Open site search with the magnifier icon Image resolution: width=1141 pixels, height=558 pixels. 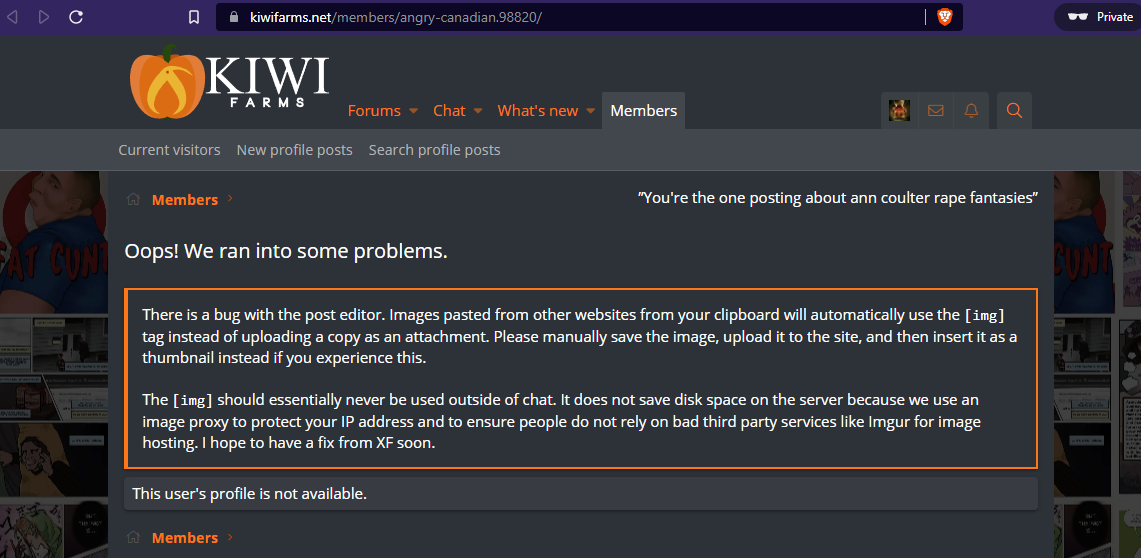(x=1014, y=110)
